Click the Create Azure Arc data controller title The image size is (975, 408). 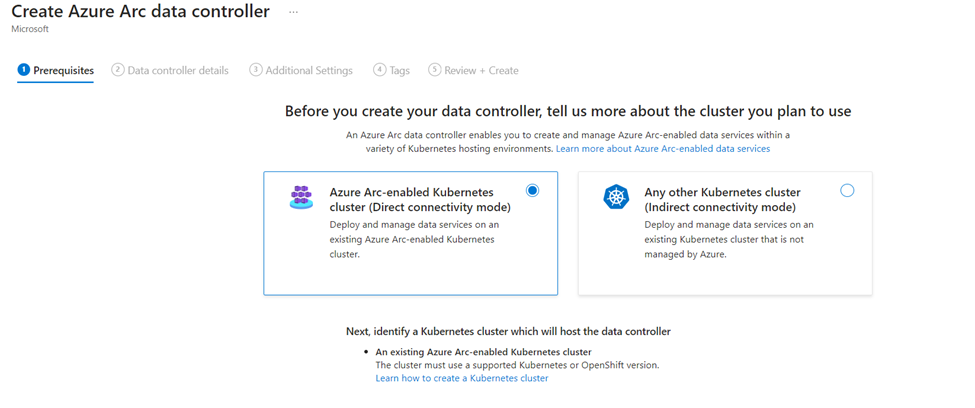(x=141, y=12)
